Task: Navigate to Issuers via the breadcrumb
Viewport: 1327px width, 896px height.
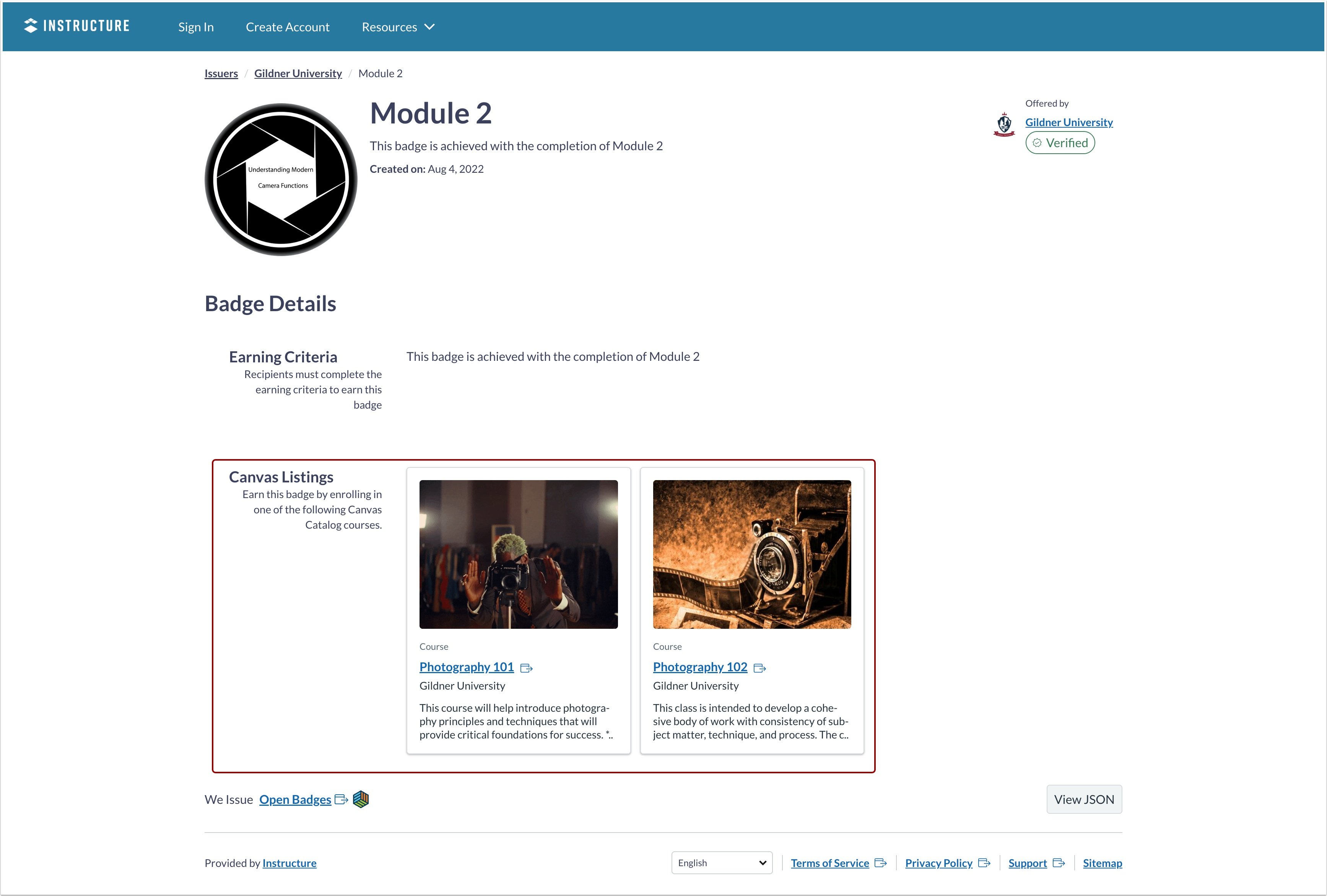Action: click(221, 73)
